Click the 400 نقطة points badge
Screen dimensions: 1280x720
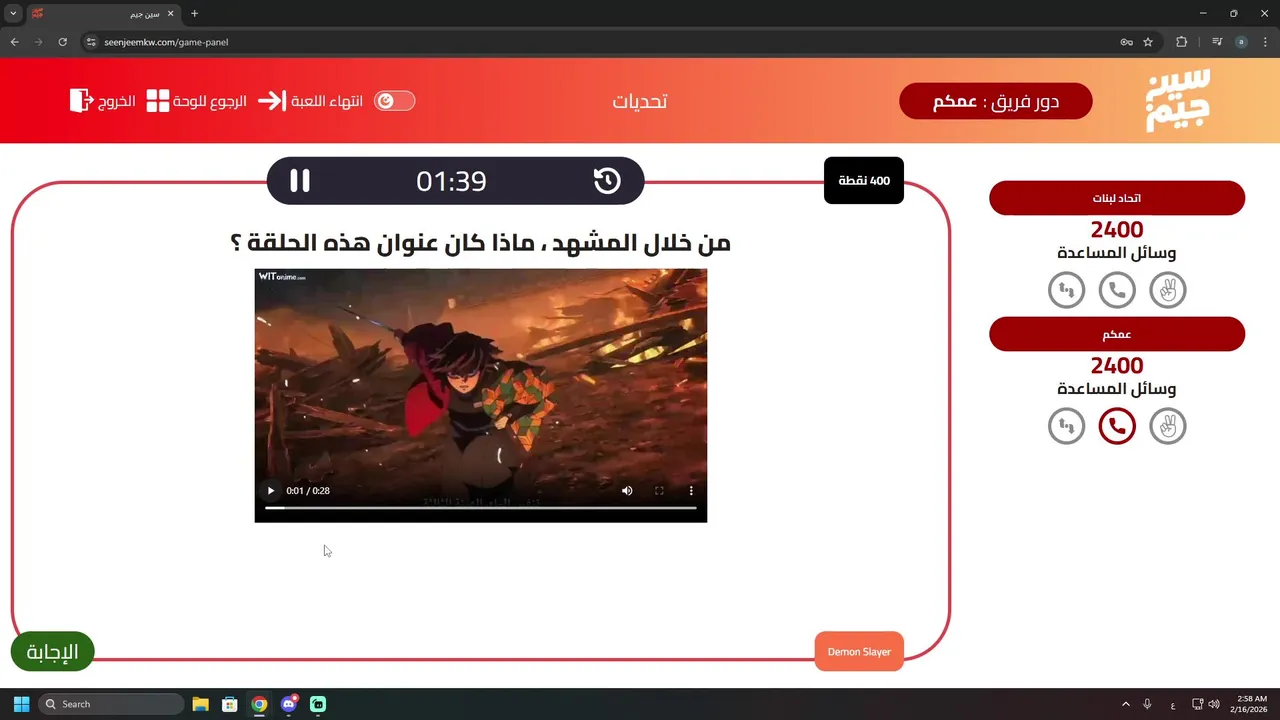click(864, 181)
